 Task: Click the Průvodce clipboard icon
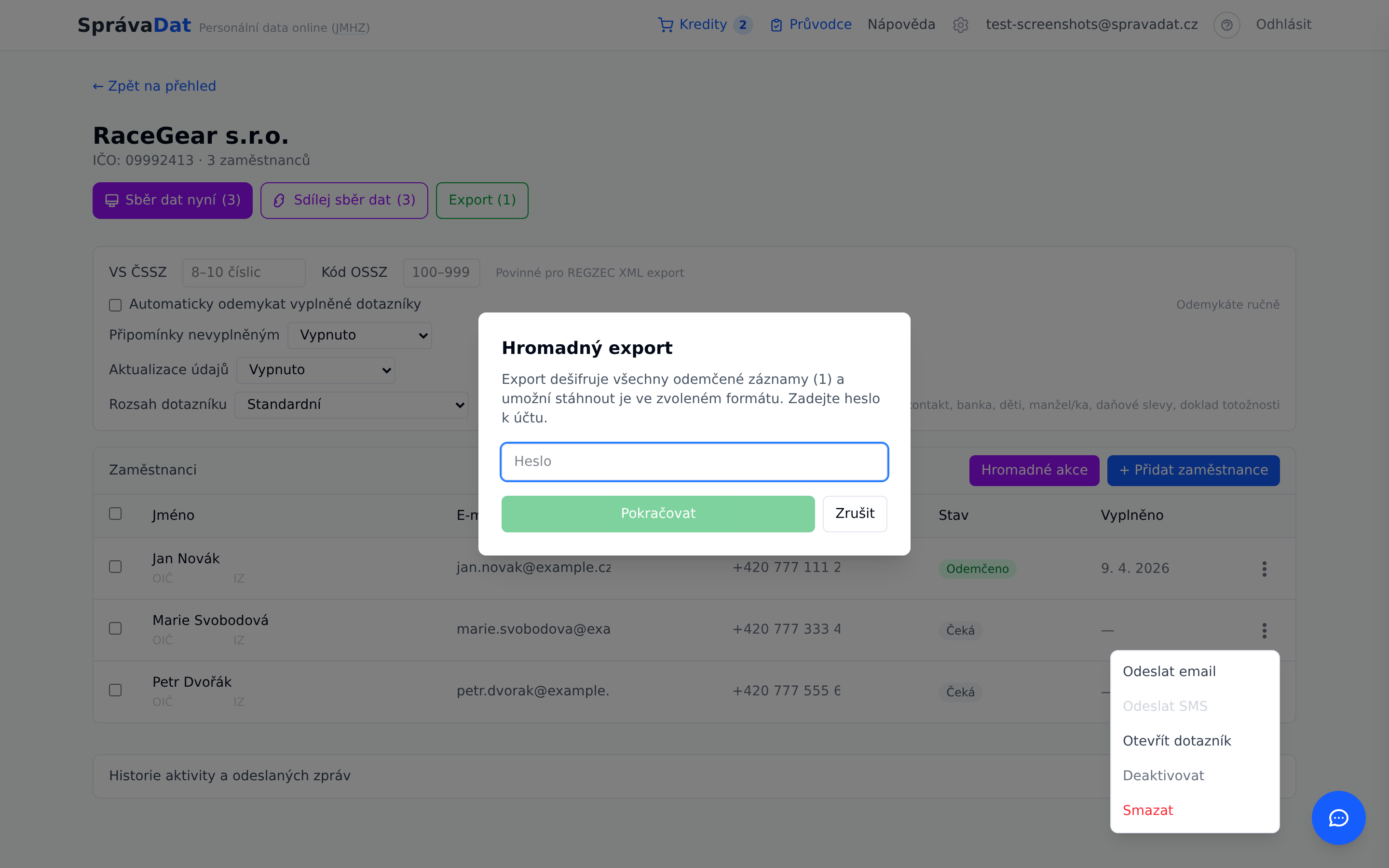pos(776,25)
